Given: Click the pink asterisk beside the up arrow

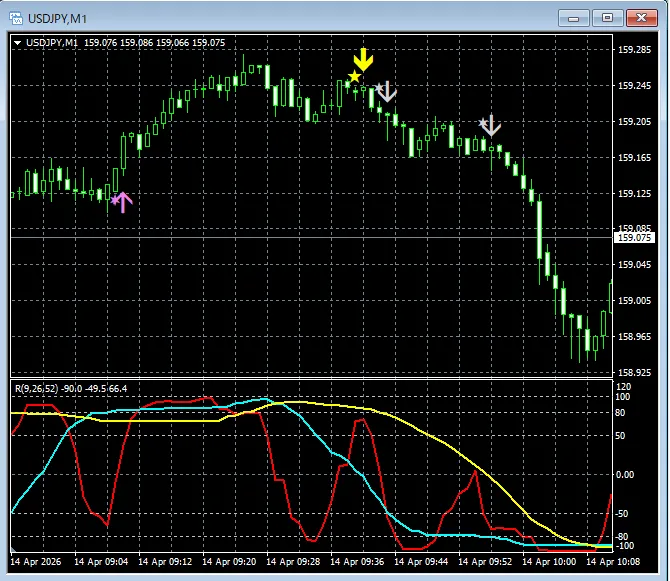Looking at the screenshot, I should click(115, 200).
